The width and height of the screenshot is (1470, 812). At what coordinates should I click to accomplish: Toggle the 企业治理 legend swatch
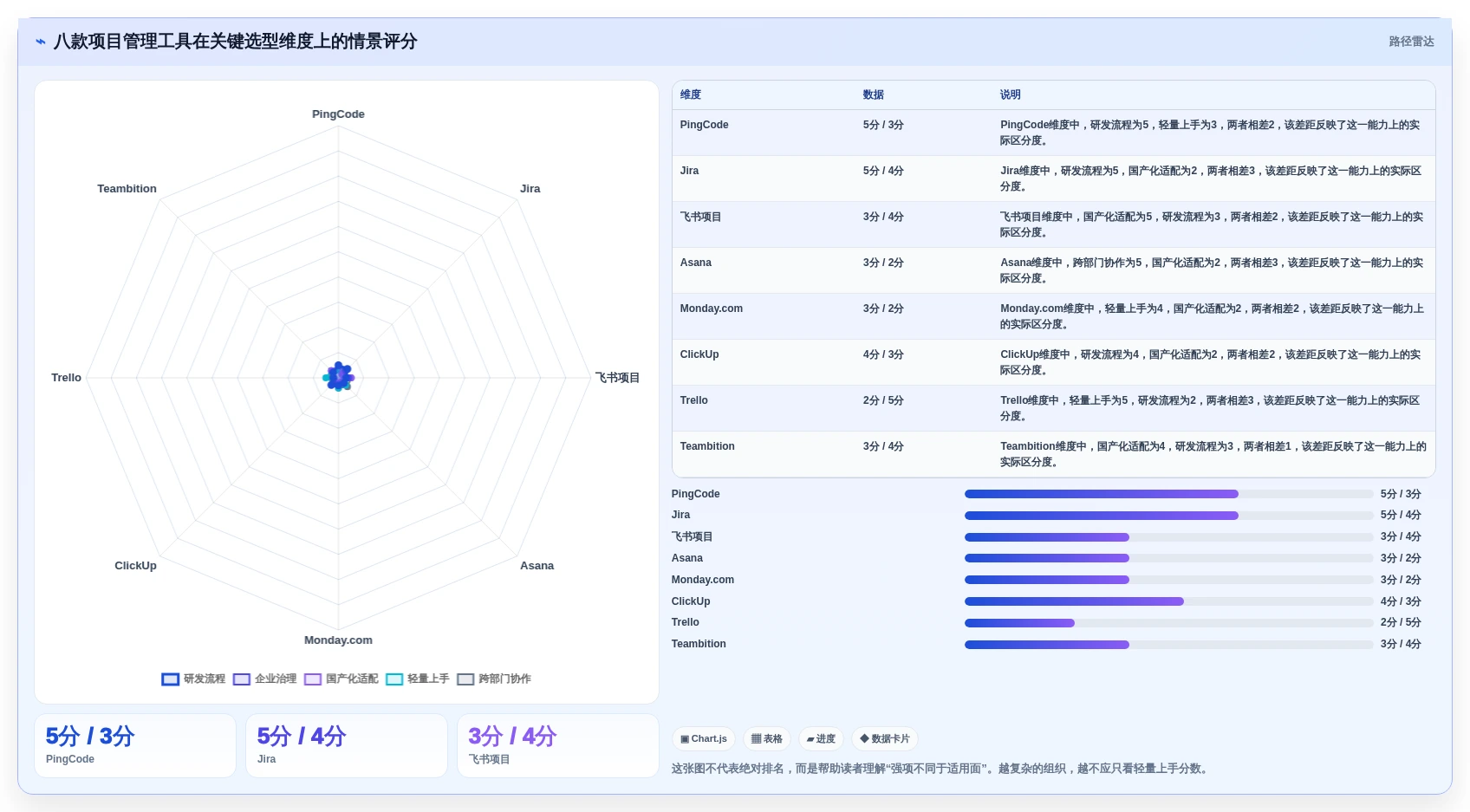point(241,679)
